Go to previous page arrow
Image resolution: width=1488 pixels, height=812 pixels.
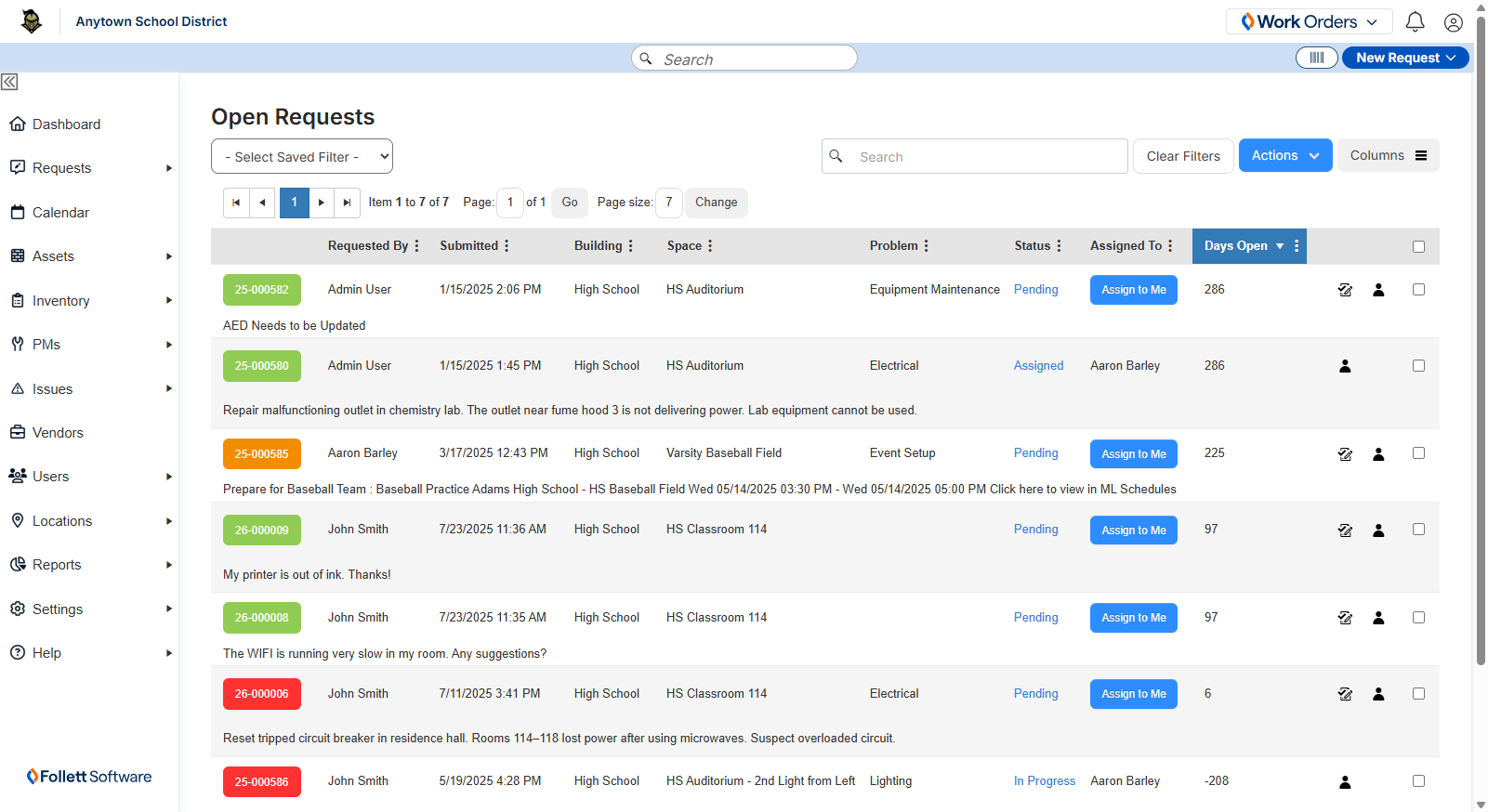pyautogui.click(x=262, y=203)
